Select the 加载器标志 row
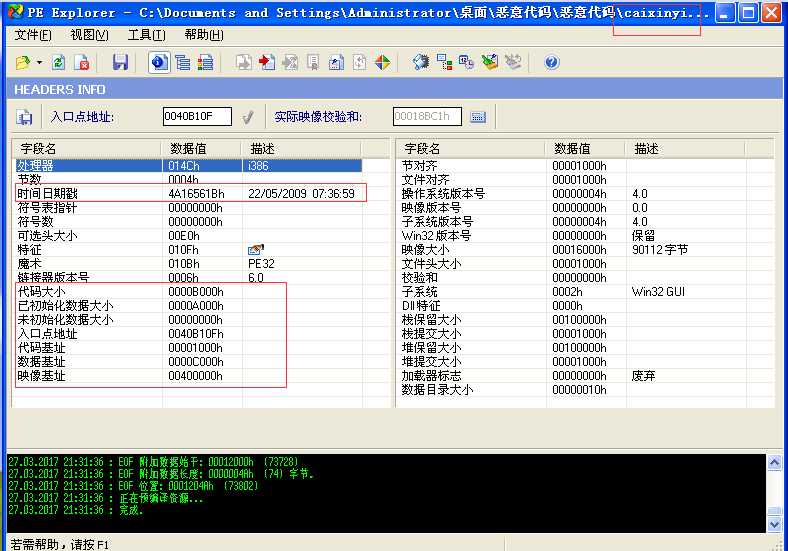This screenshot has width=788, height=551. 573,376
